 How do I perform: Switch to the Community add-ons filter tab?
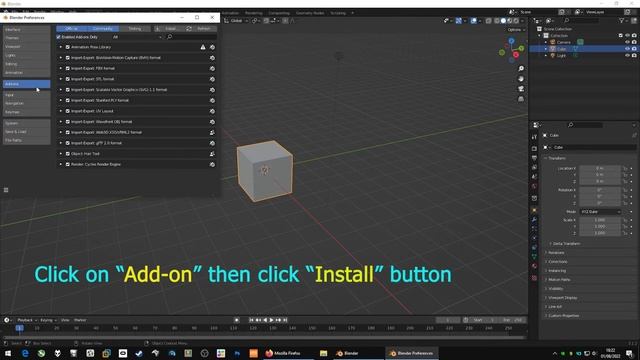click(x=102, y=29)
